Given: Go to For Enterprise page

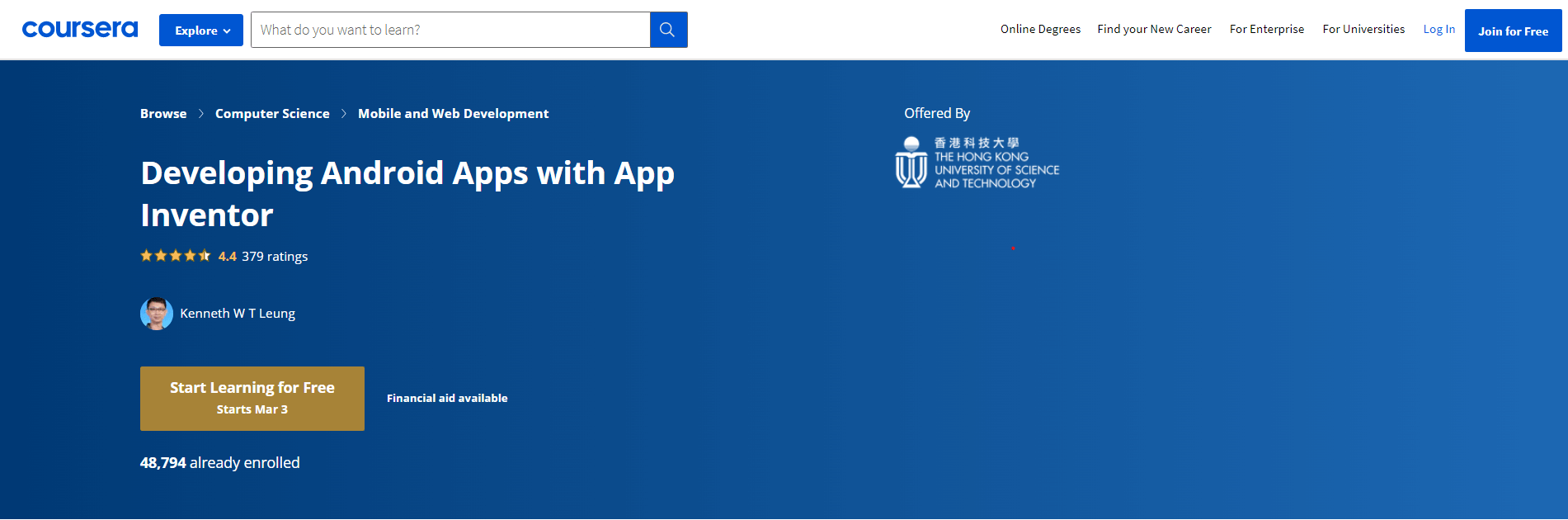Looking at the screenshot, I should tap(1267, 29).
